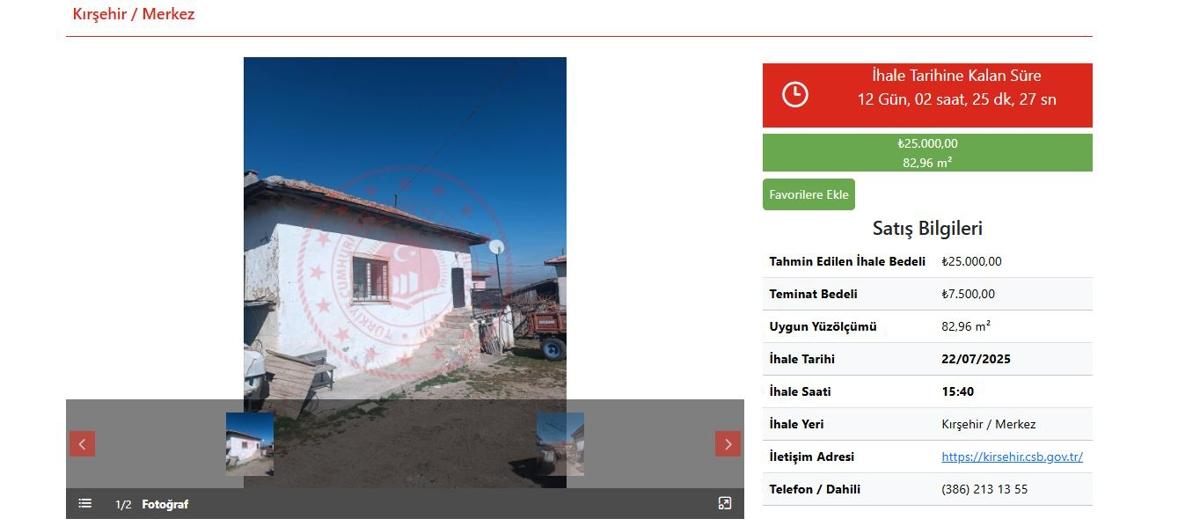
Task: Click the Teminat Bedeli amount ₺7.500,00
Action: pos(968,294)
